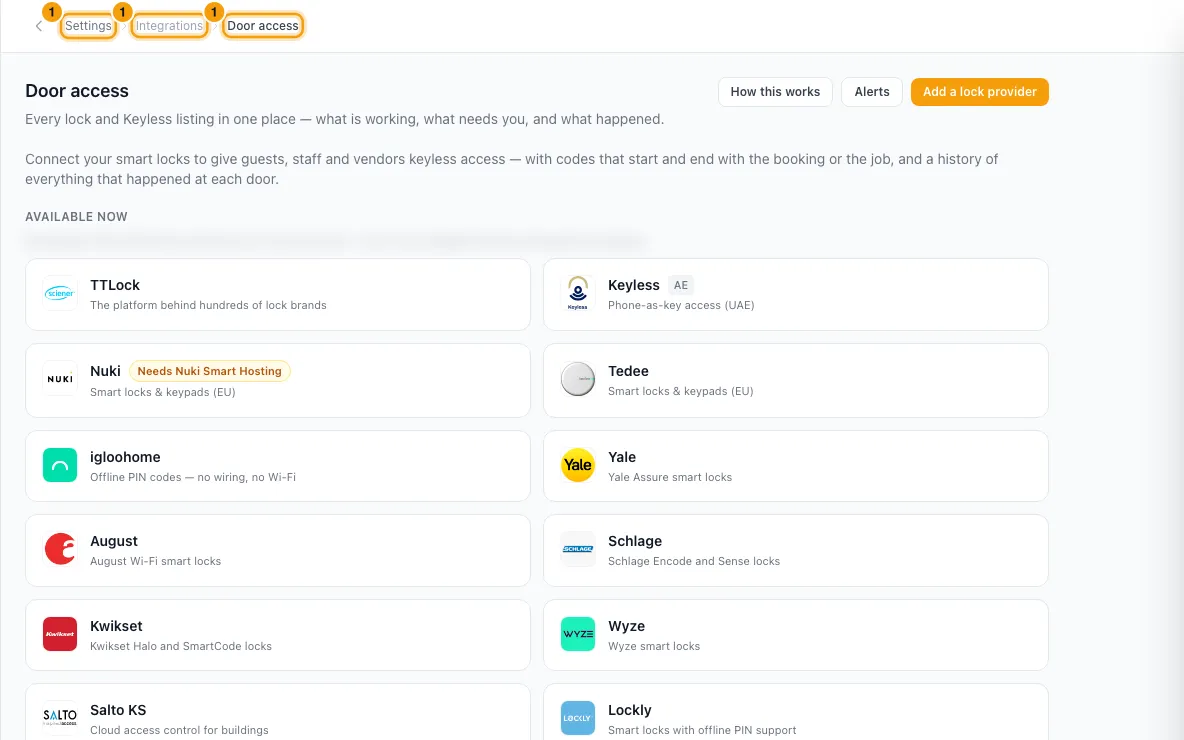Click 'Yale Assure smart locks' description
This screenshot has width=1184, height=740.
coord(670,477)
